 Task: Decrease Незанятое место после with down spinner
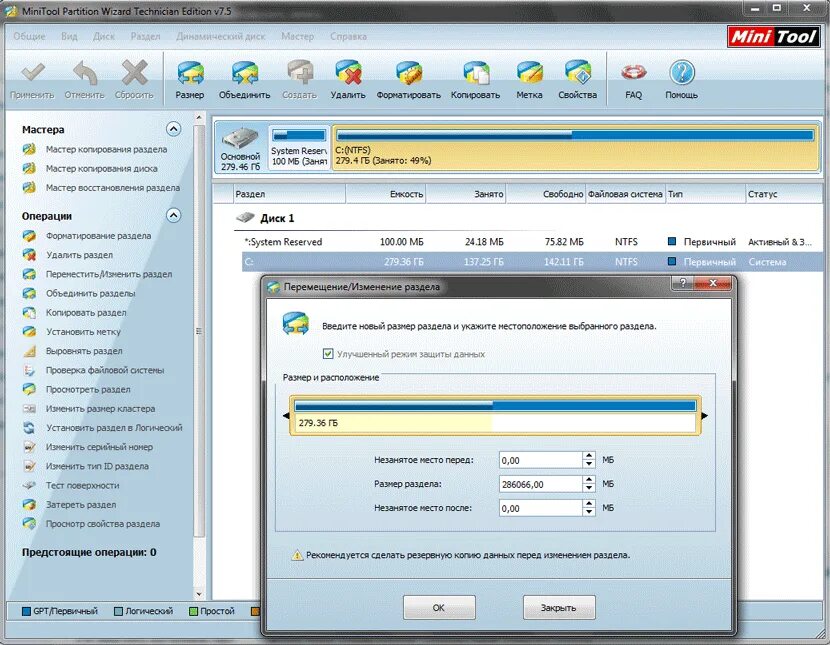(x=589, y=512)
